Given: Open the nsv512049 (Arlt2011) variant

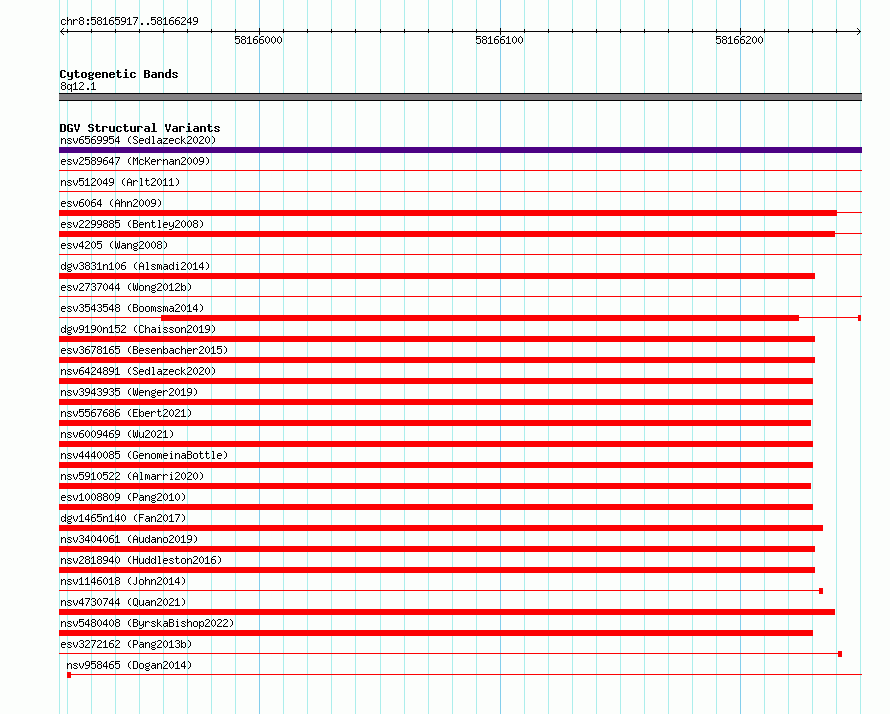Looking at the screenshot, I should pyautogui.click(x=120, y=182).
